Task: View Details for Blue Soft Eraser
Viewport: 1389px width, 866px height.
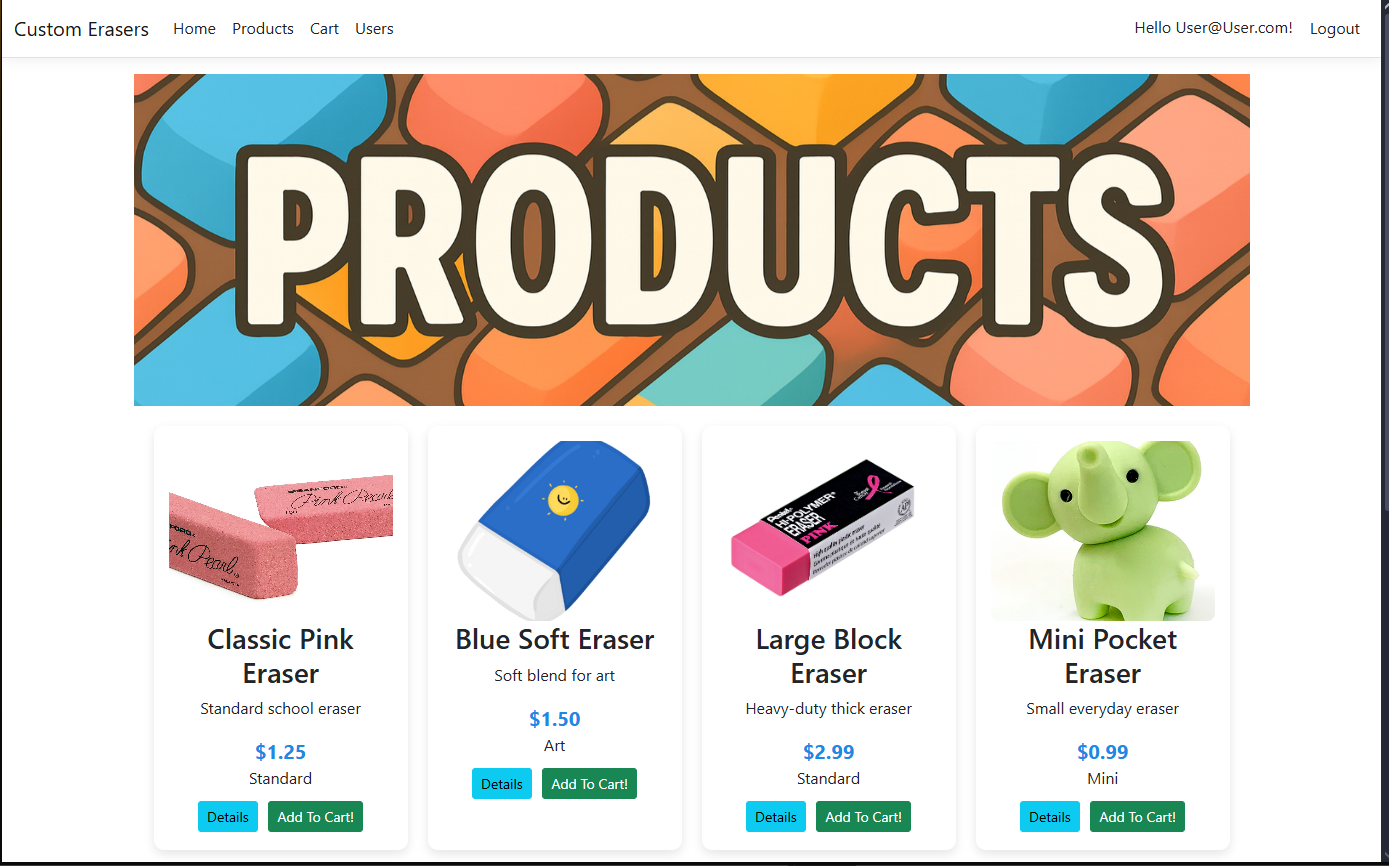Action: tap(502, 784)
